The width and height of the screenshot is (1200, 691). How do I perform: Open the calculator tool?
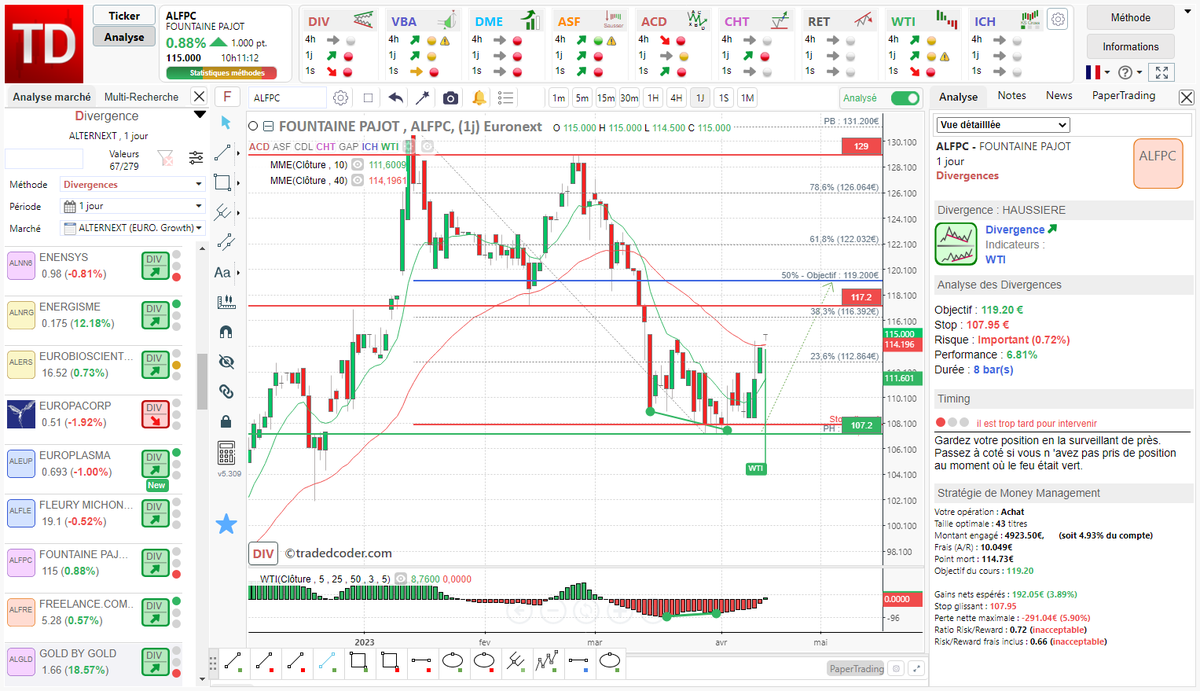tap(226, 452)
